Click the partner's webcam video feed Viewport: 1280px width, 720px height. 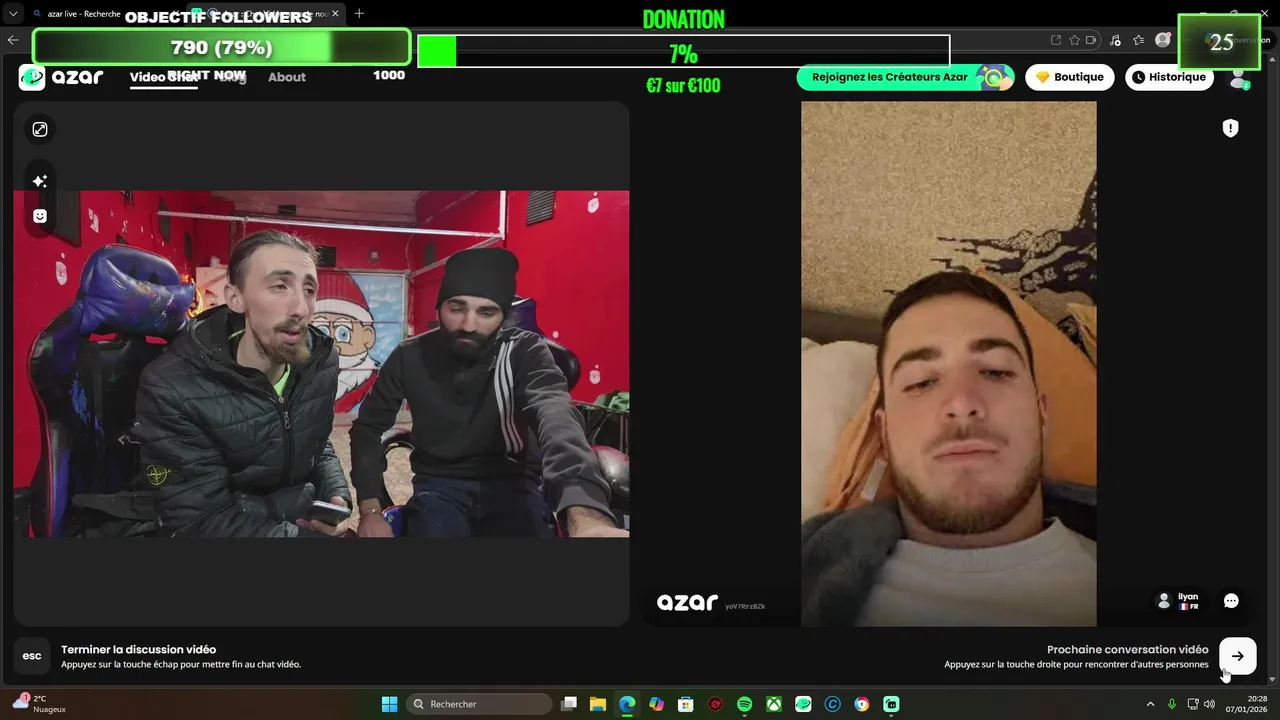click(948, 364)
